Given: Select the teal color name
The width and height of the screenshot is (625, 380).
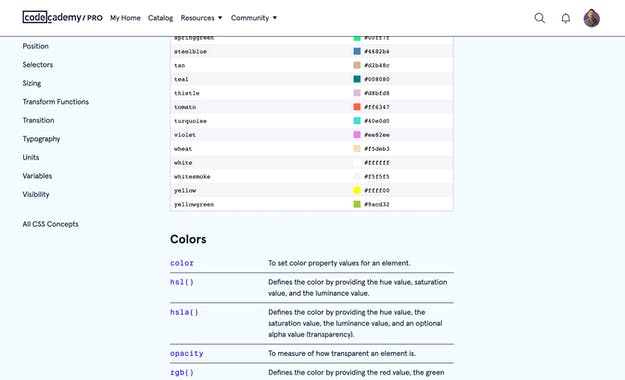Looking at the screenshot, I should point(181,79).
